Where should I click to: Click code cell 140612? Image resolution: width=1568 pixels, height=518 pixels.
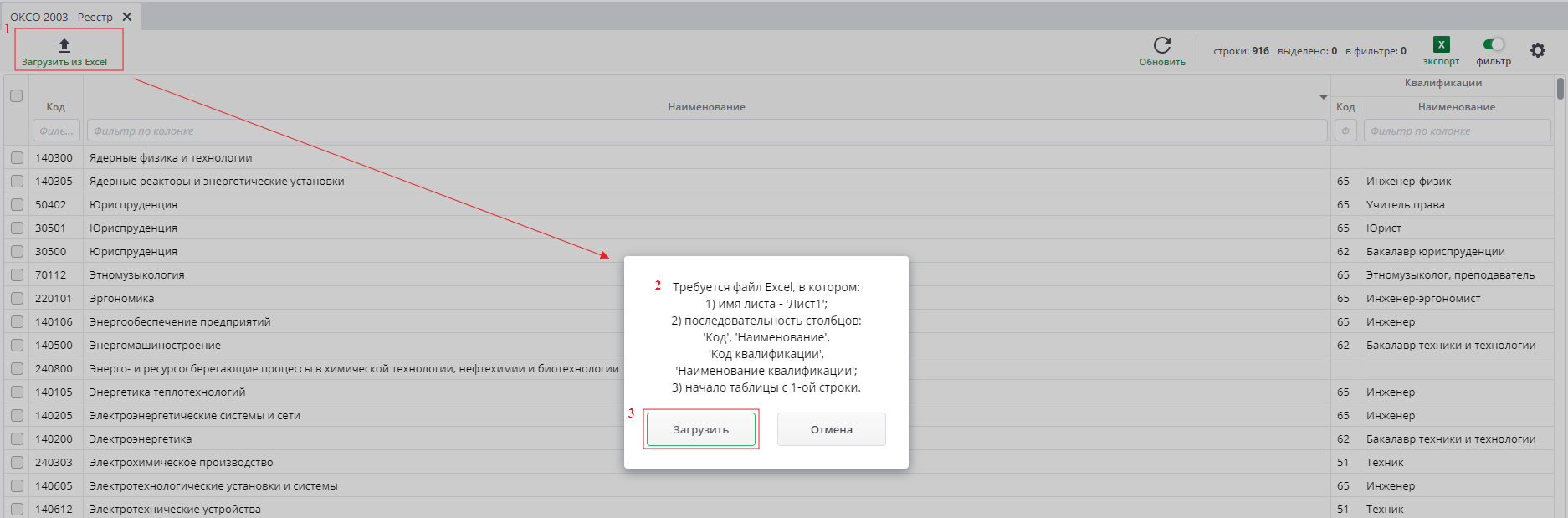pyautogui.click(x=56, y=509)
